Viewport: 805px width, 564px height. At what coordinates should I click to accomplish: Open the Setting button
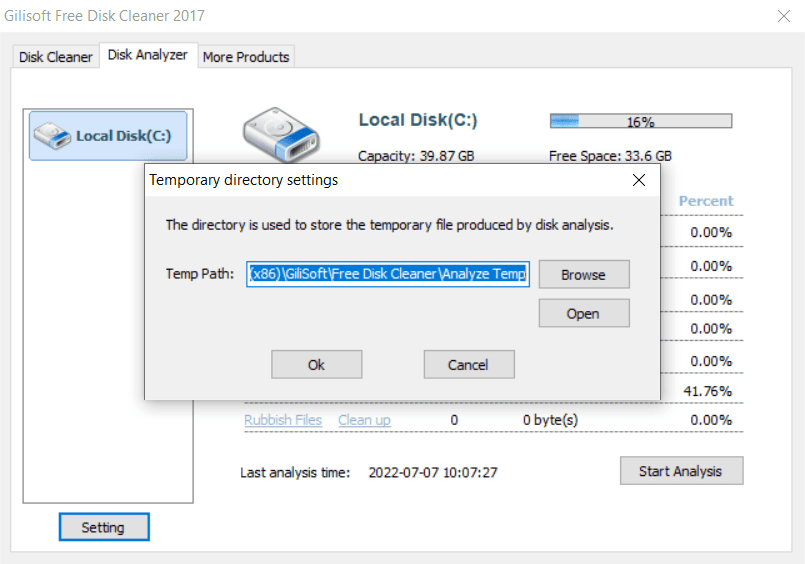pos(104,527)
